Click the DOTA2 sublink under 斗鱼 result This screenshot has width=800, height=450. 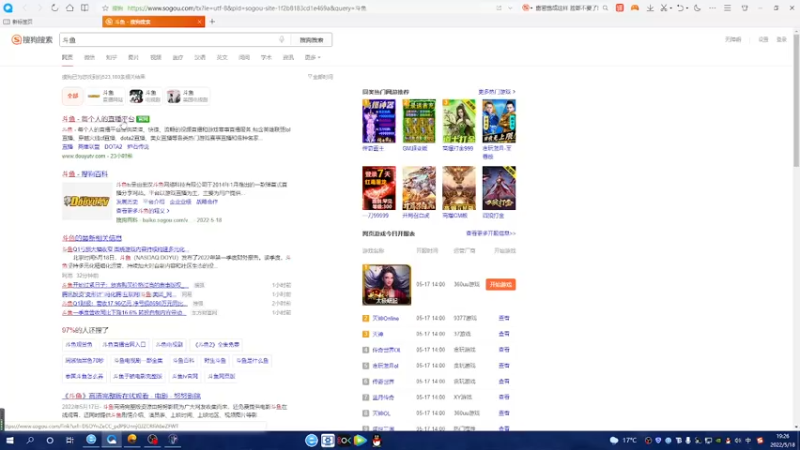pos(113,147)
